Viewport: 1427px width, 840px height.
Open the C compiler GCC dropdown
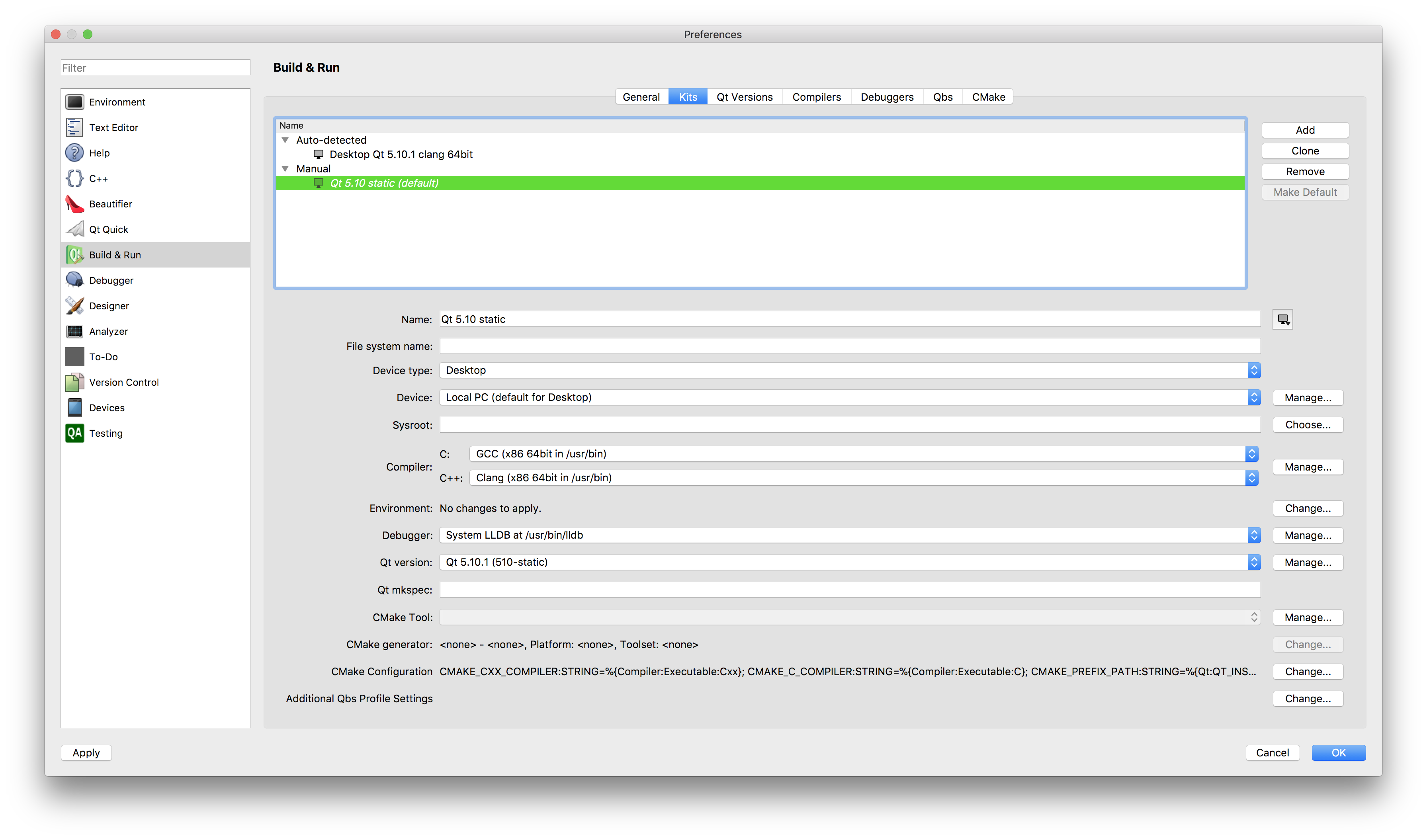(x=864, y=454)
